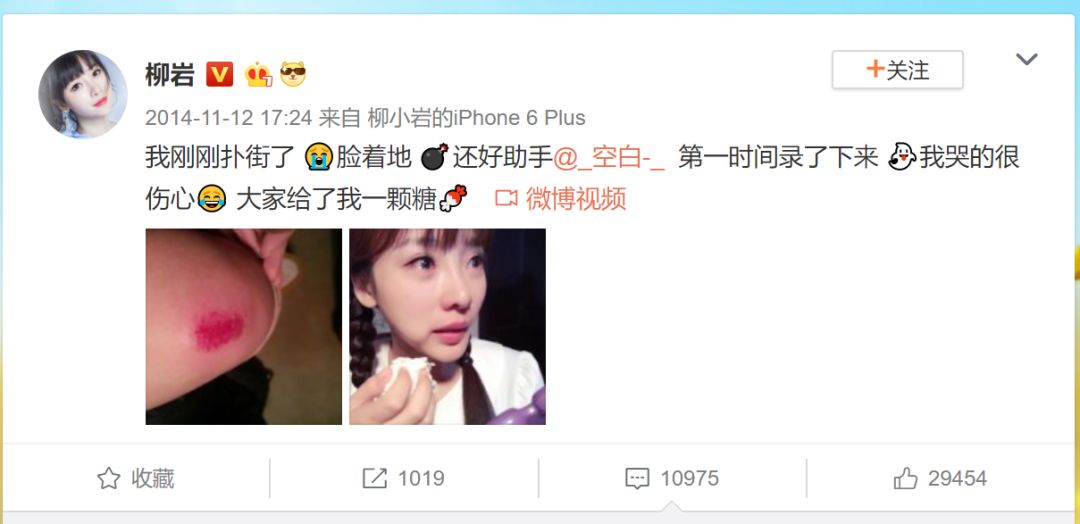Toggle 收藏 favorite on this post
Image resolution: width=1080 pixels, height=524 pixels.
coord(136,479)
